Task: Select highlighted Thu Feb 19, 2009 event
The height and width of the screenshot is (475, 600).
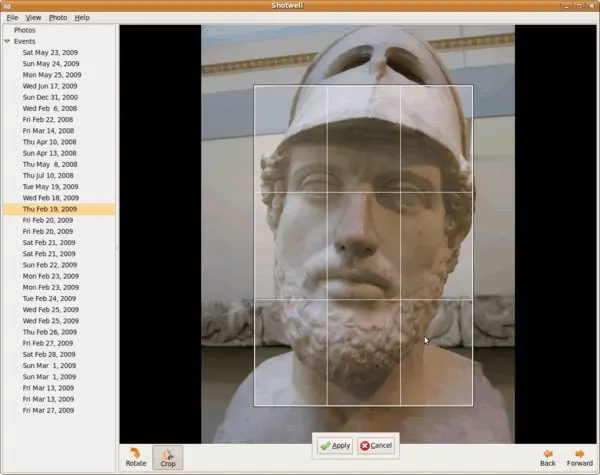Action: click(x=50, y=209)
